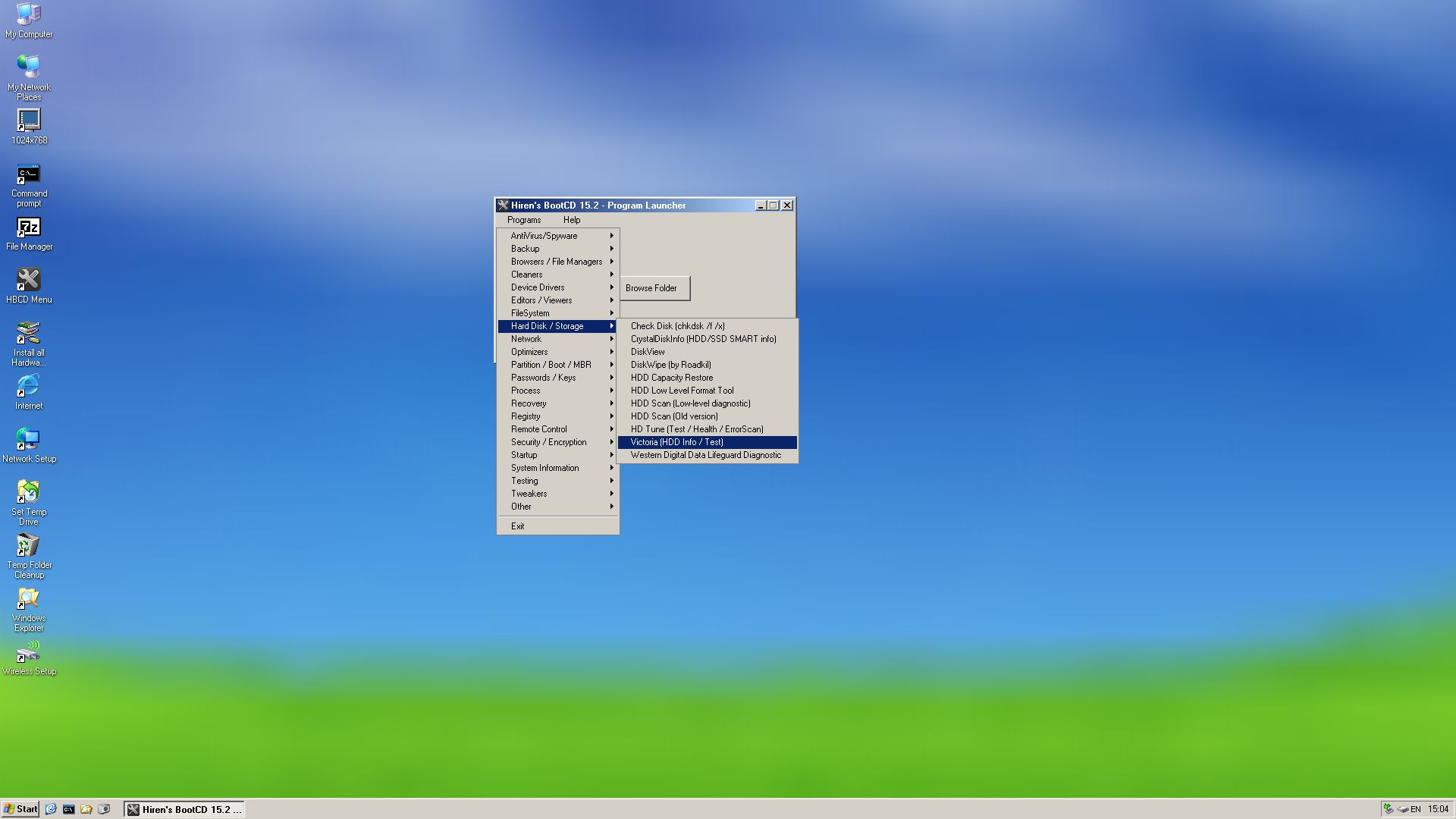Expand Partition / Boot / MBR submenu
1456x819 pixels.
(x=558, y=365)
